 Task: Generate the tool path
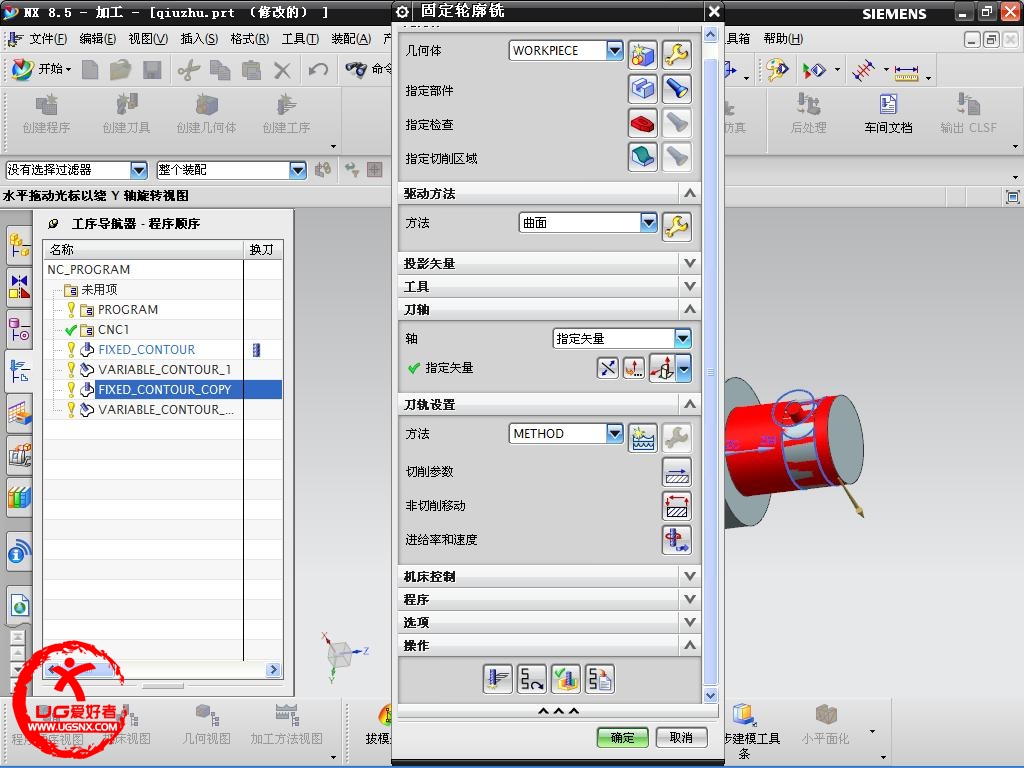pyautogui.click(x=498, y=679)
